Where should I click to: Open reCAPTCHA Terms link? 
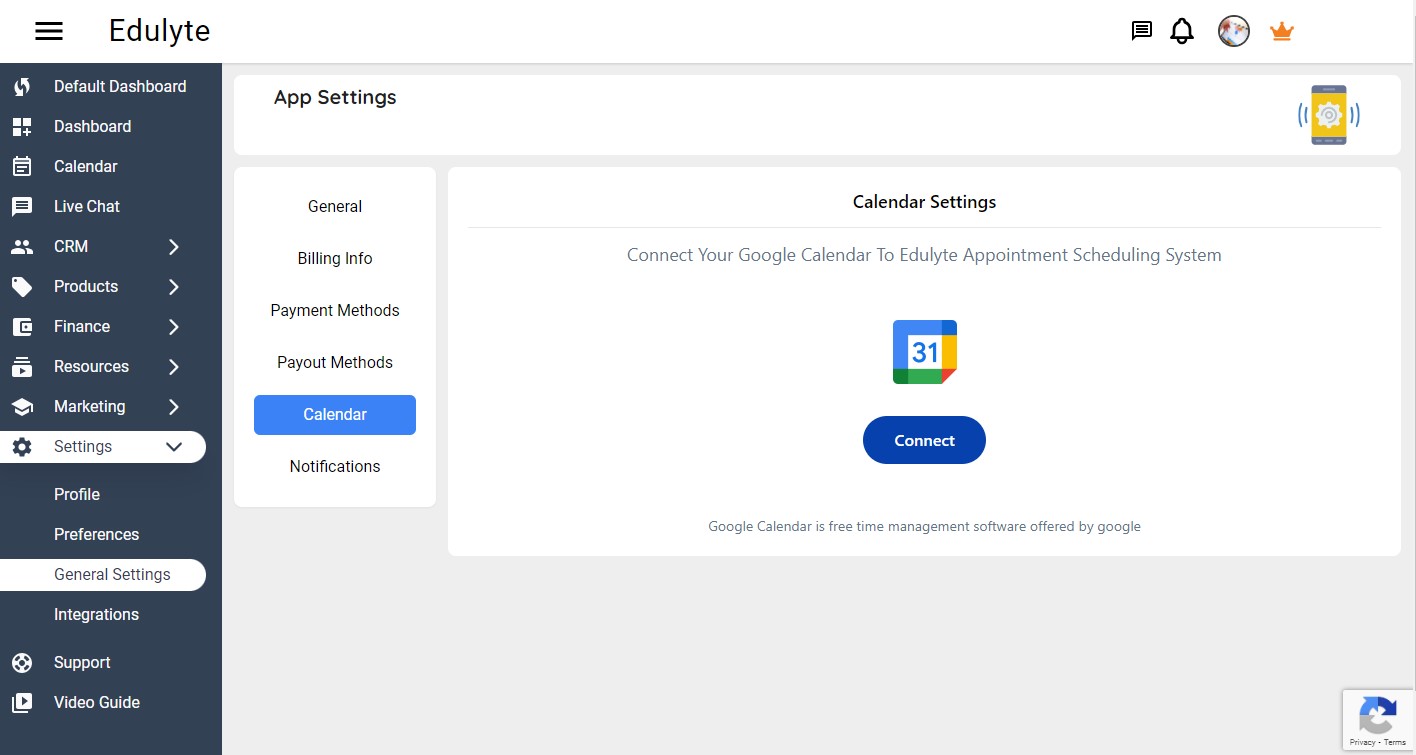point(1395,743)
